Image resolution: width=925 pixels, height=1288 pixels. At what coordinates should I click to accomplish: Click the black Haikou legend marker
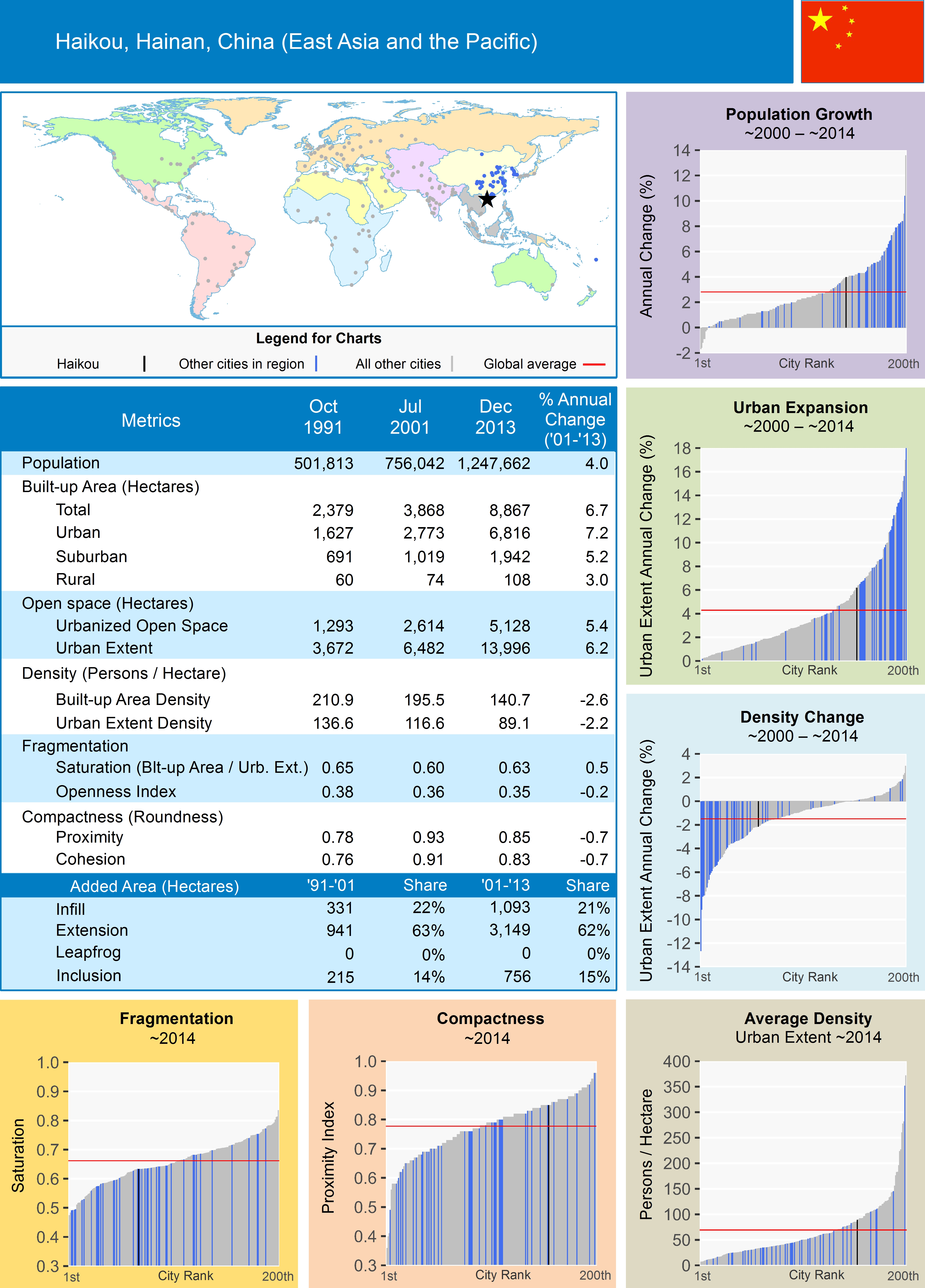144,364
